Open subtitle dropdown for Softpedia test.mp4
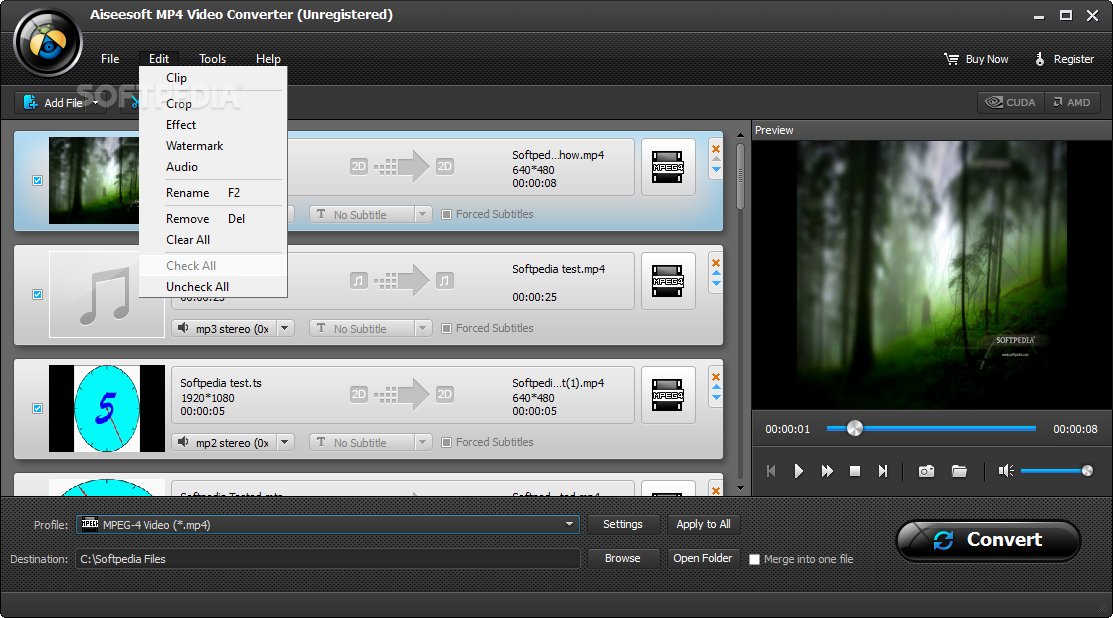Viewport: 1113px width, 618px height. 422,329
